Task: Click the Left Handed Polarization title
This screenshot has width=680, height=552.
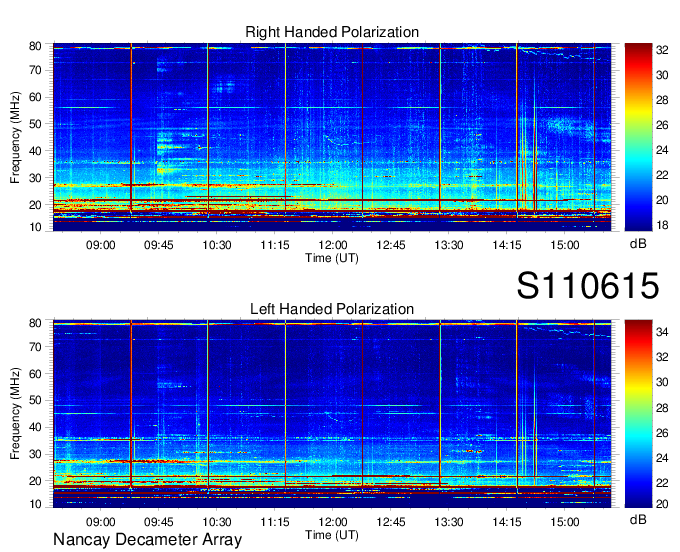Action: [332, 309]
